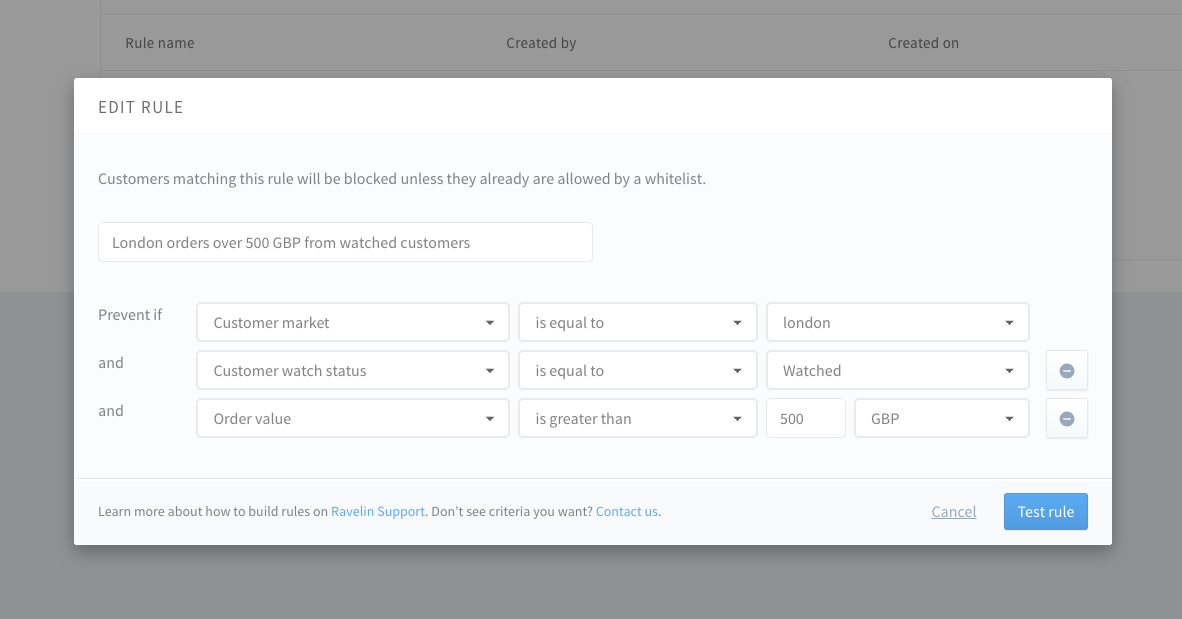The width and height of the screenshot is (1182, 619).
Task: Open the Customer market criteria dropdown
Action: pos(352,323)
